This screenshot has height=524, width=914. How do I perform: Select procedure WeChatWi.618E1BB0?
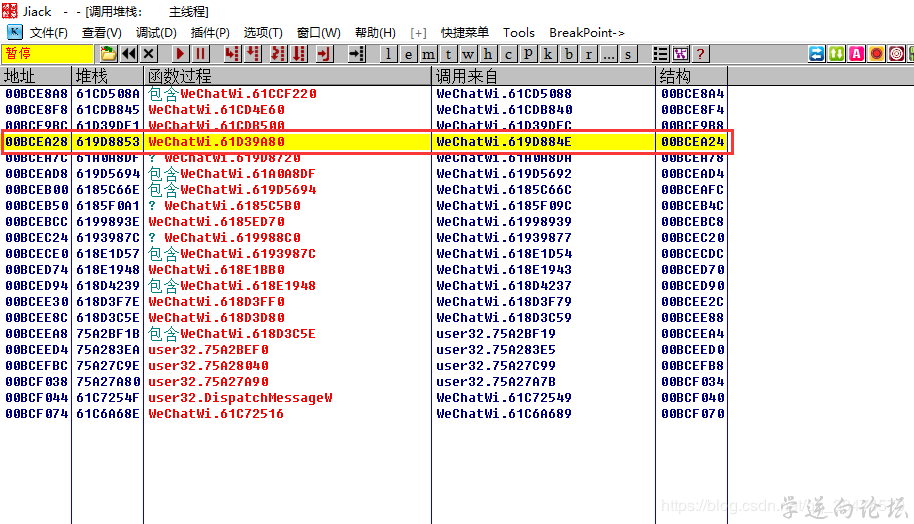coord(216,270)
